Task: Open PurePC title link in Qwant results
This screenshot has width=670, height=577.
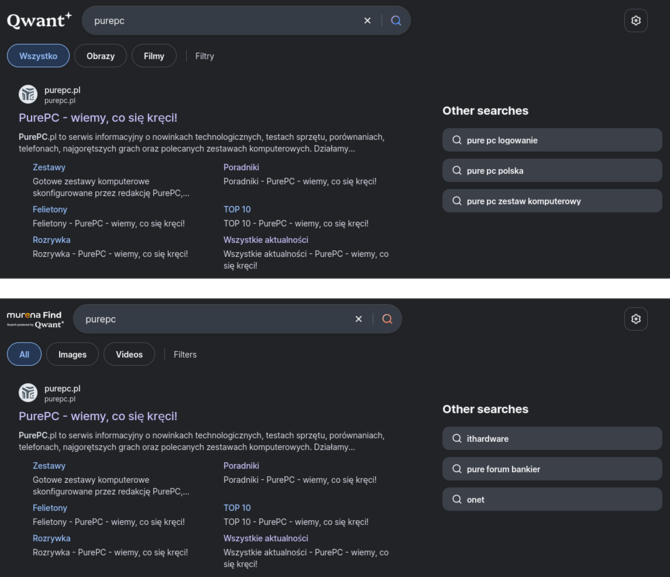Action: (98, 118)
